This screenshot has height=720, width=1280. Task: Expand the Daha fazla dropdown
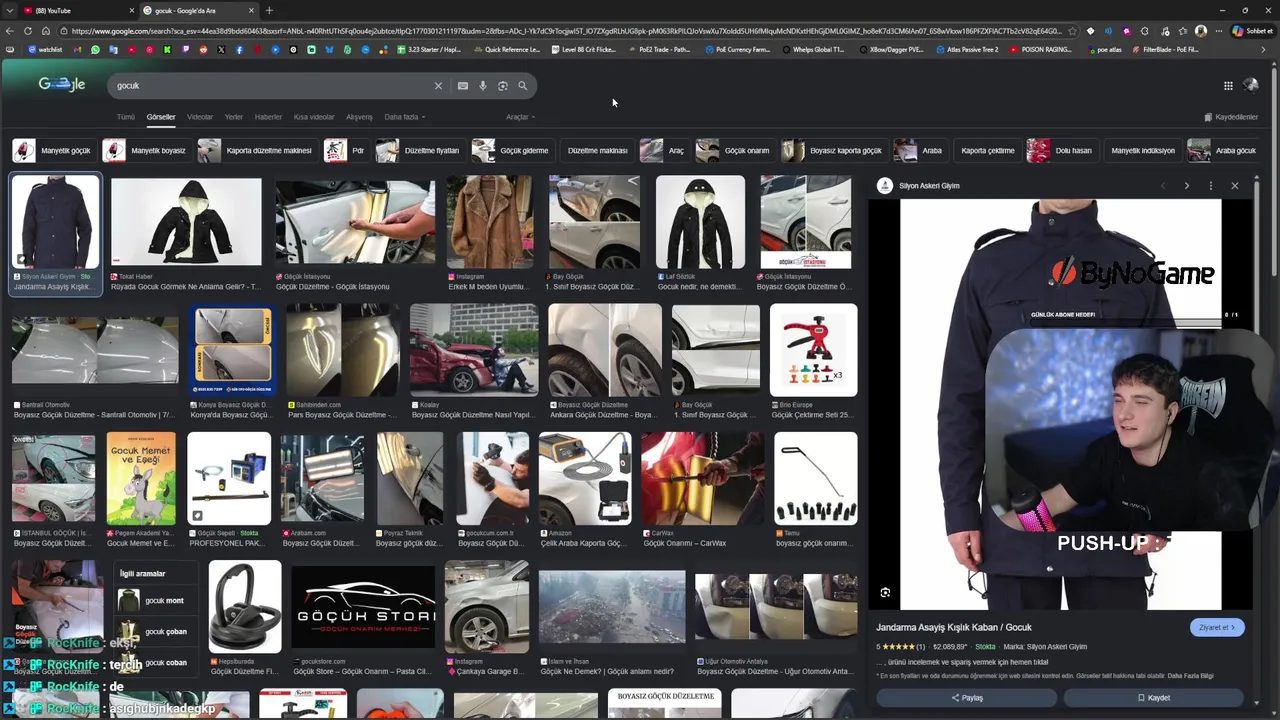pos(404,117)
